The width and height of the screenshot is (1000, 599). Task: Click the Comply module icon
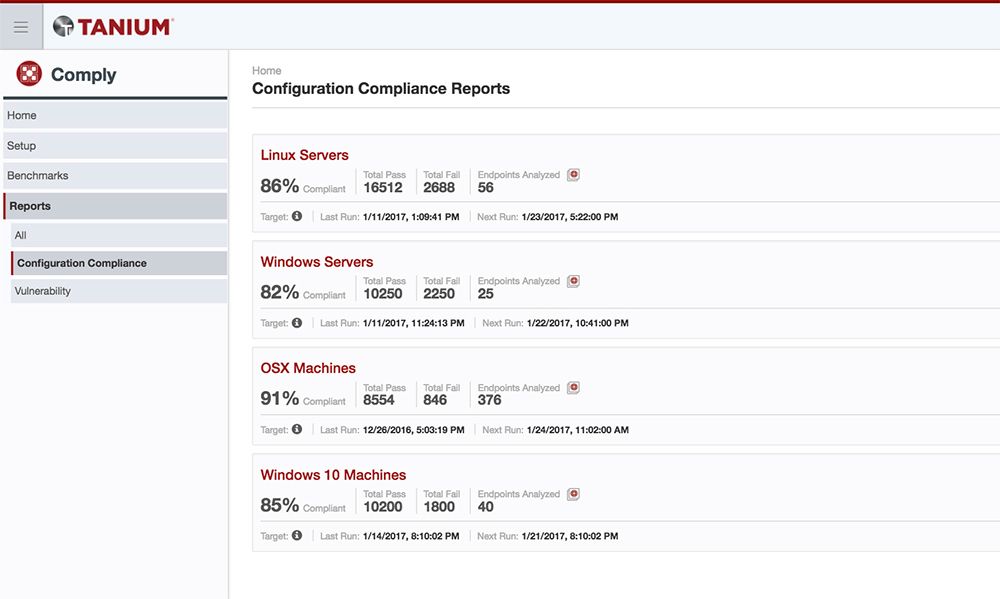(29, 74)
